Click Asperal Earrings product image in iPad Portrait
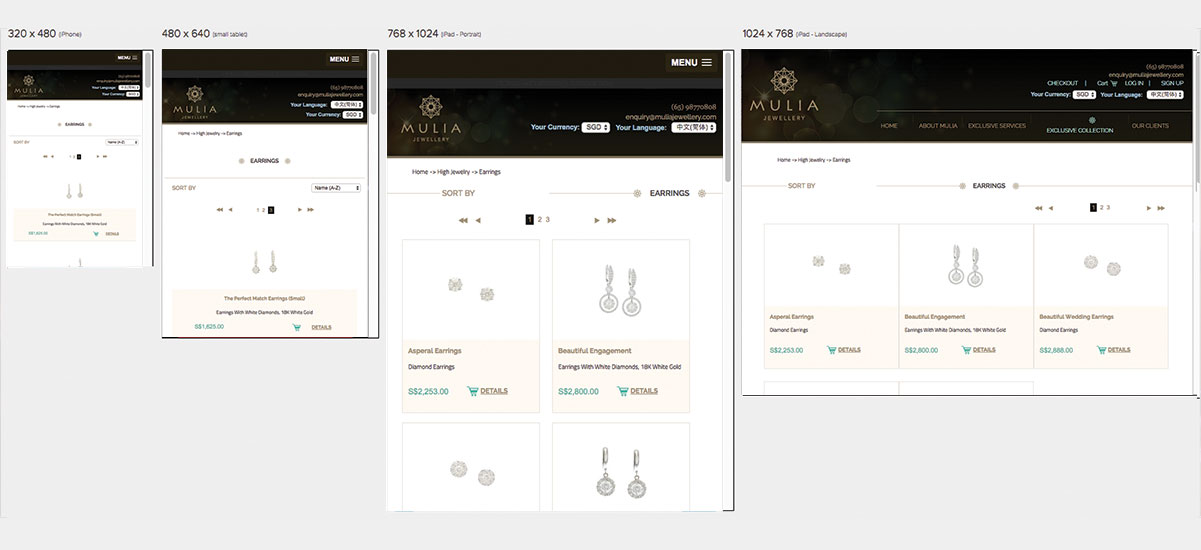This screenshot has width=1201, height=550. click(x=471, y=290)
